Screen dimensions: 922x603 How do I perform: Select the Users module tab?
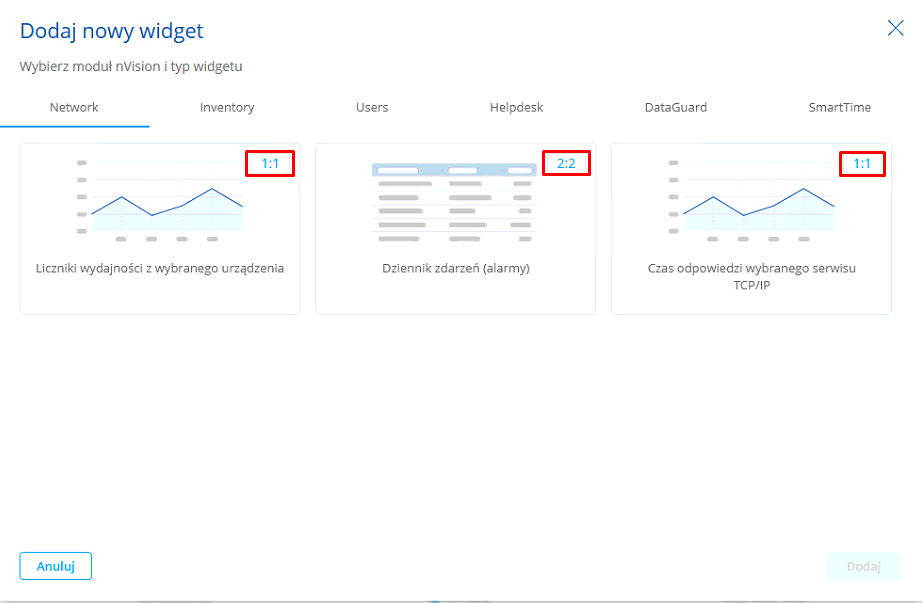(x=372, y=107)
